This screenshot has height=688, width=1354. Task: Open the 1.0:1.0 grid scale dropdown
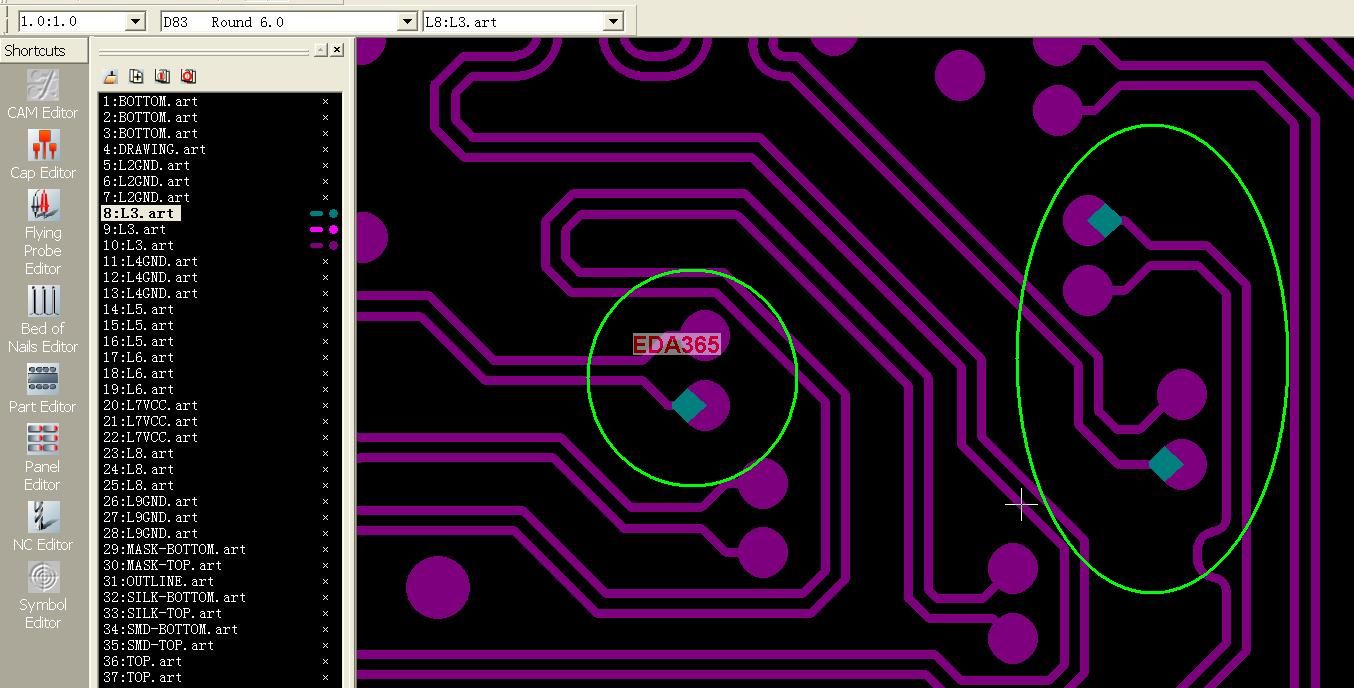[x=136, y=21]
